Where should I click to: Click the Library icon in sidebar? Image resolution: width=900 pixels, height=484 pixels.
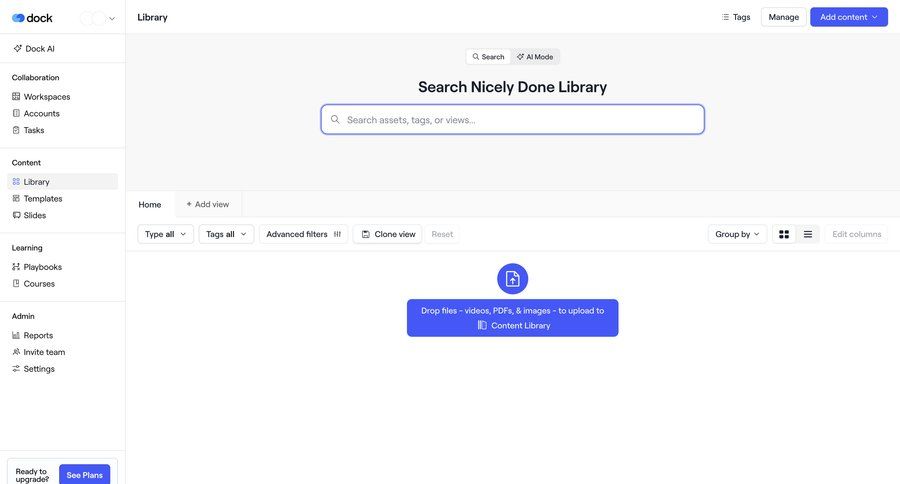[16, 181]
